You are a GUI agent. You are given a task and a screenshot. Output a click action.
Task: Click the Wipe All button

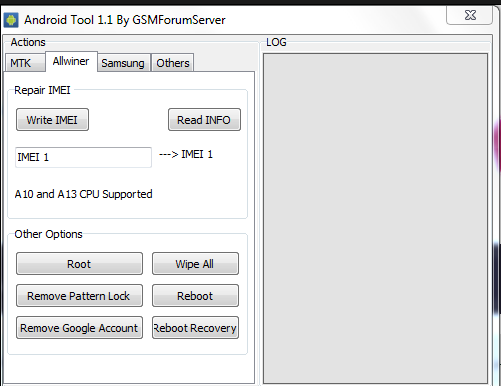pyautogui.click(x=195, y=264)
